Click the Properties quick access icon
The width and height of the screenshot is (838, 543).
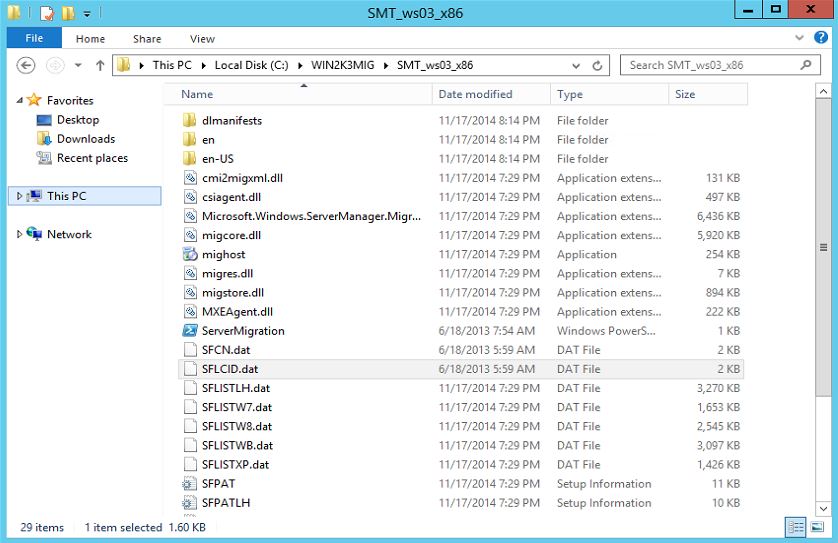coord(47,12)
